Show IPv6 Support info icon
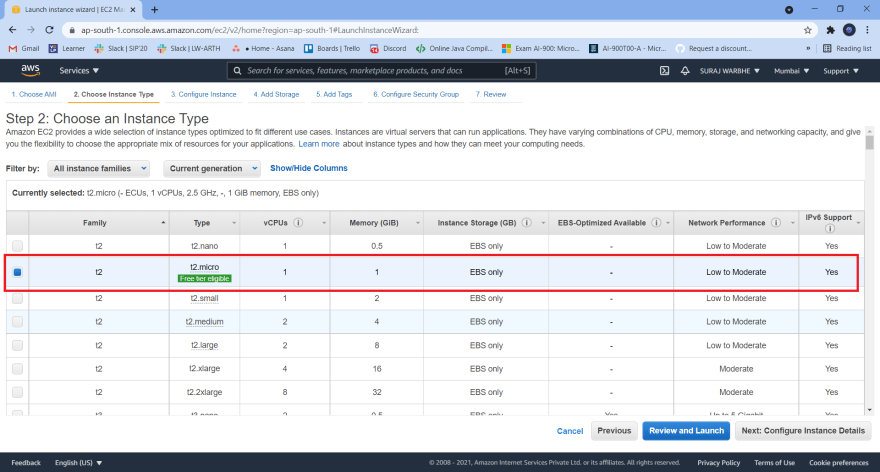This screenshot has width=880, height=472. pyautogui.click(x=829, y=228)
